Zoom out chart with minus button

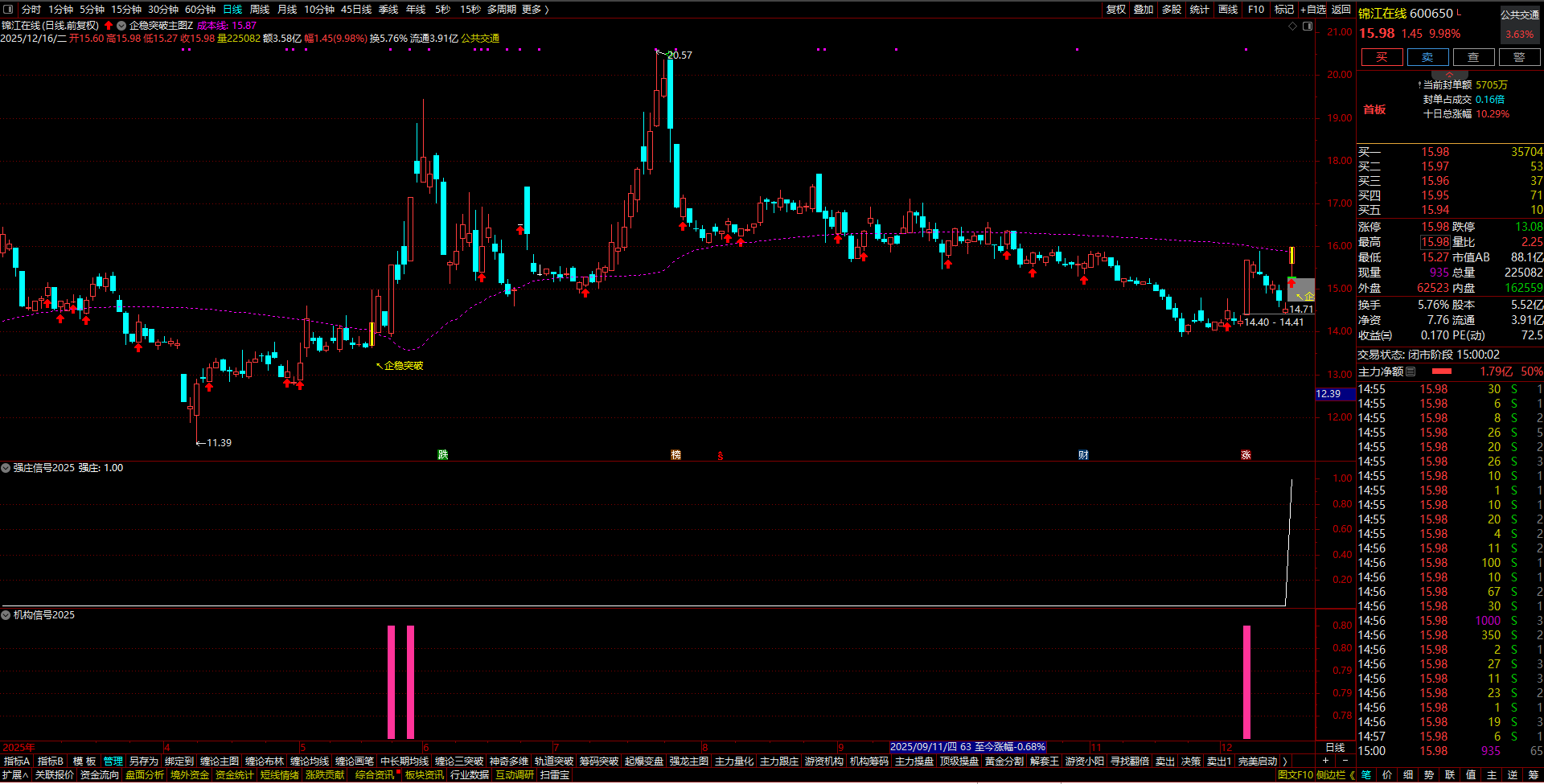point(1345,761)
